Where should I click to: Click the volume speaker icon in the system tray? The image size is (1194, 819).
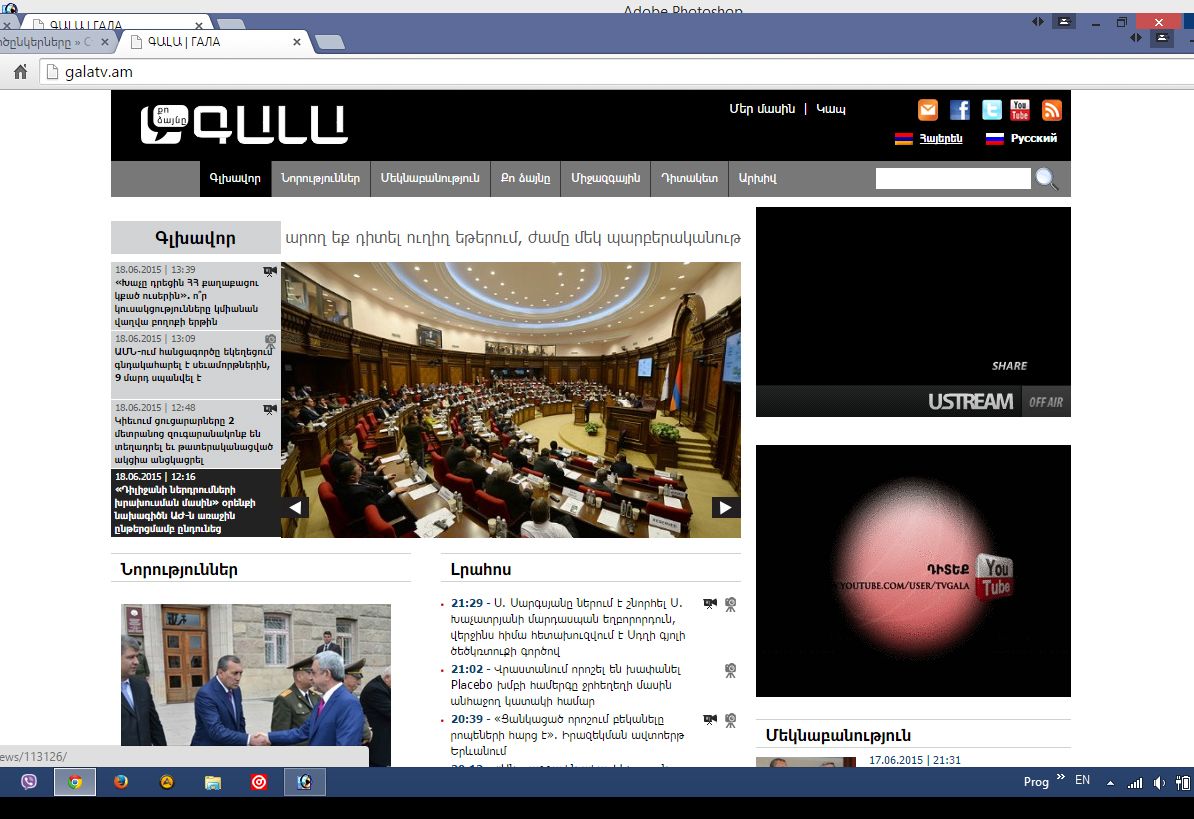(x=1159, y=782)
